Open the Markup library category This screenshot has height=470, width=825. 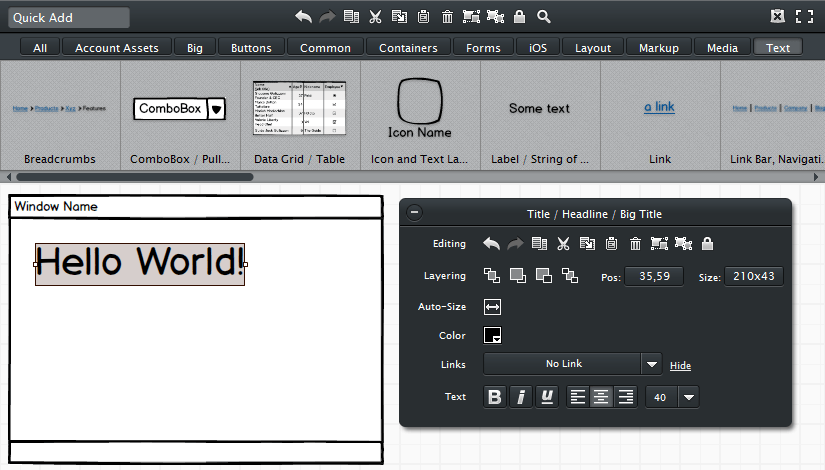[659, 48]
